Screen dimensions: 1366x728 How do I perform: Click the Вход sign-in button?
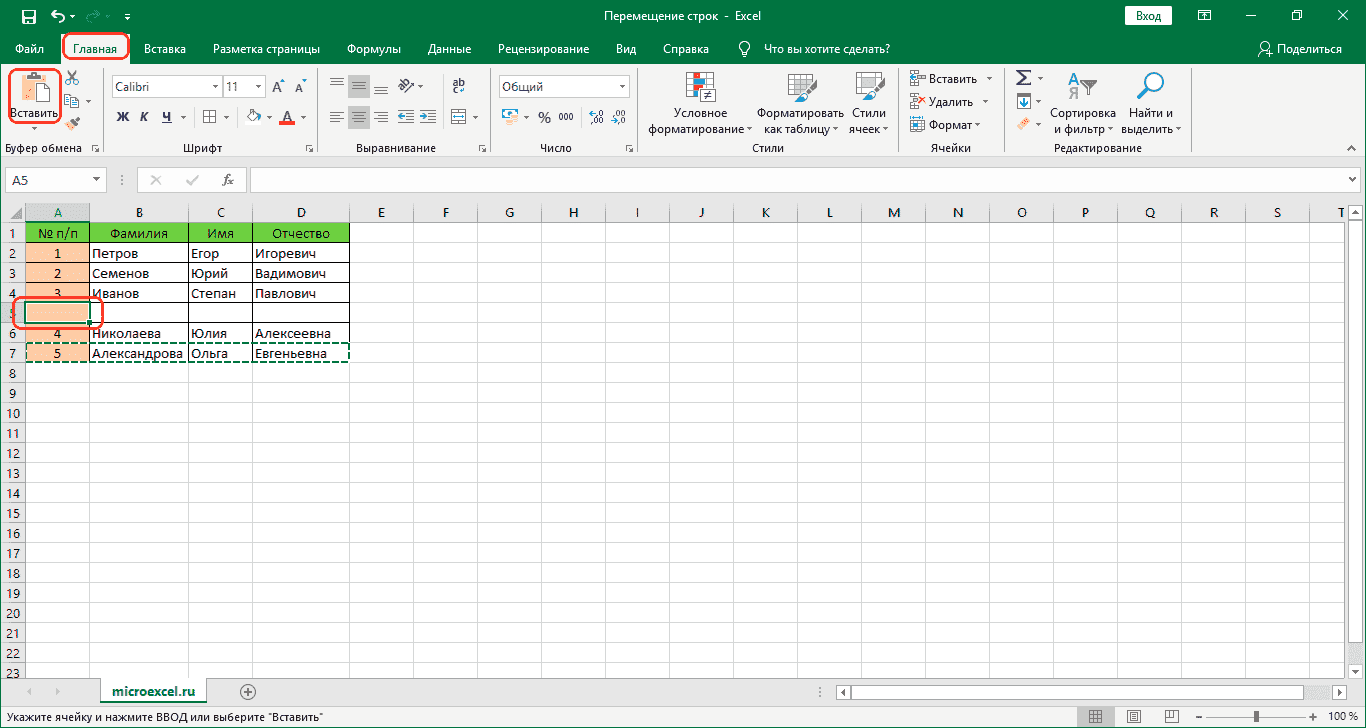point(1147,15)
